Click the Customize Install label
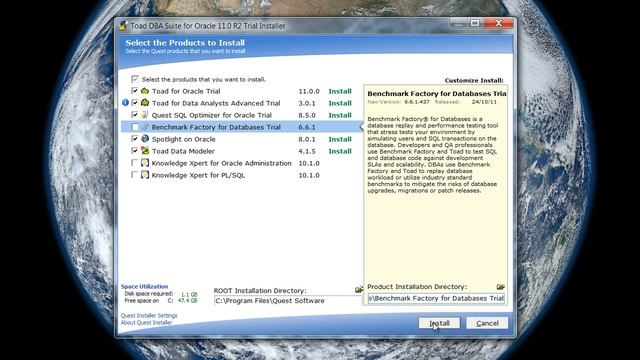This screenshot has width=640, height=360. click(x=474, y=80)
